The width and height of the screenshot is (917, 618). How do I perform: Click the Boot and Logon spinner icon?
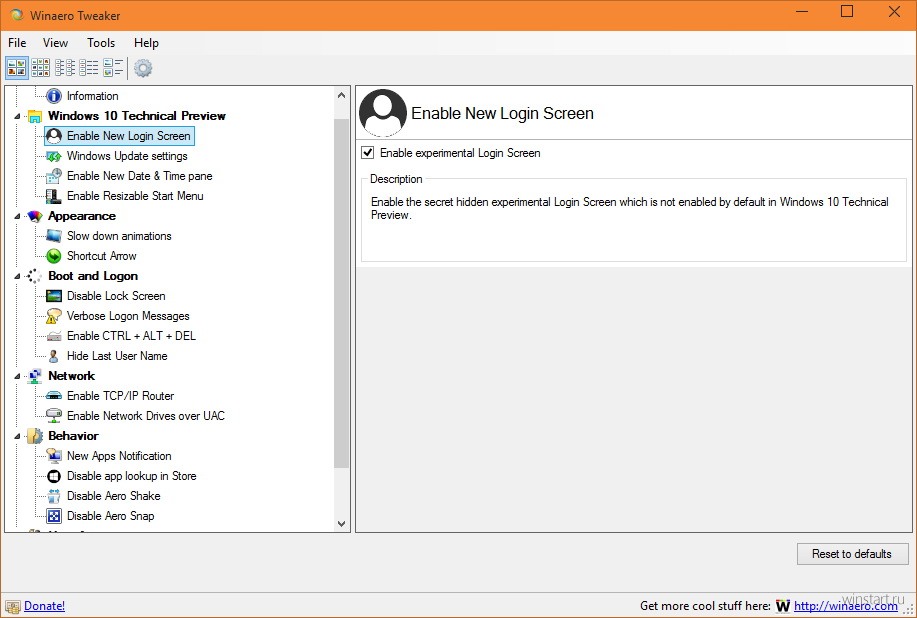point(34,276)
